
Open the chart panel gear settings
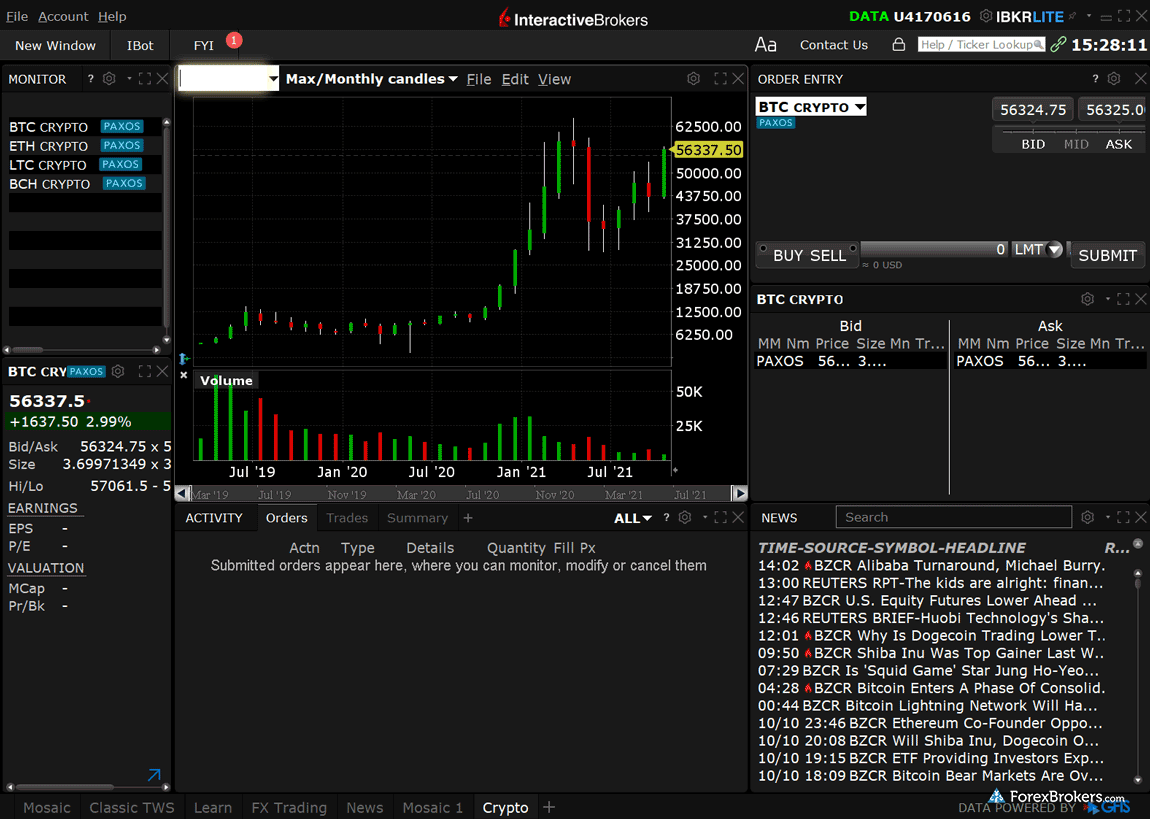693,79
